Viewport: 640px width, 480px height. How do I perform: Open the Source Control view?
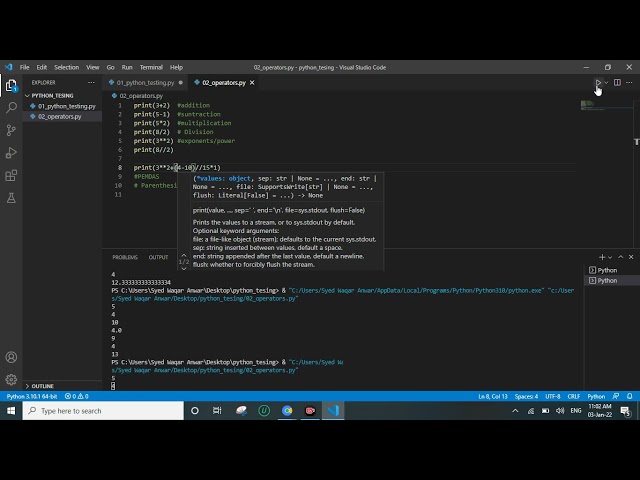coord(11,130)
